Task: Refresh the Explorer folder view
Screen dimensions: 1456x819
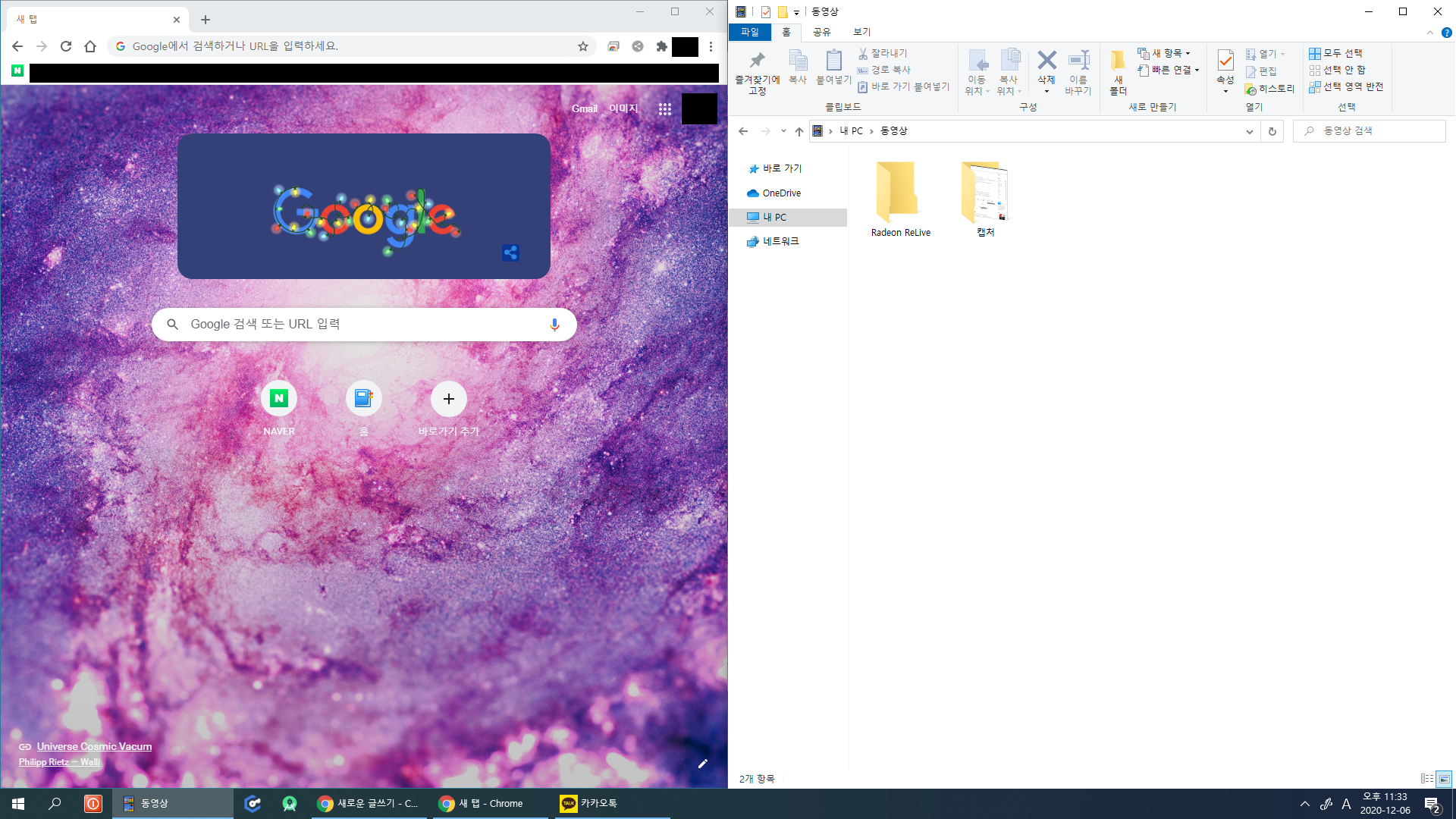Action: (1272, 131)
